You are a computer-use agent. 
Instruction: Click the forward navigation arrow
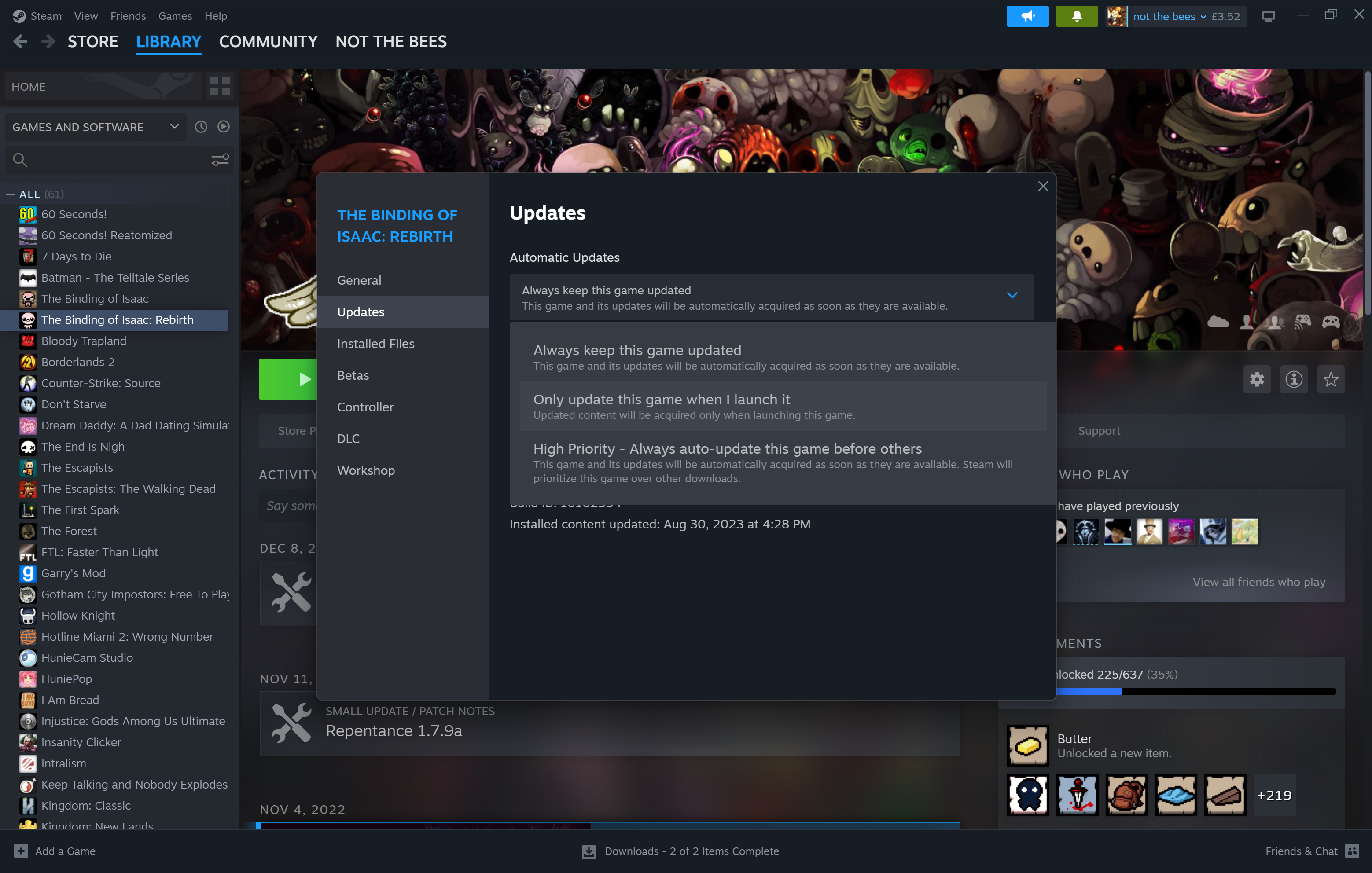(x=48, y=41)
